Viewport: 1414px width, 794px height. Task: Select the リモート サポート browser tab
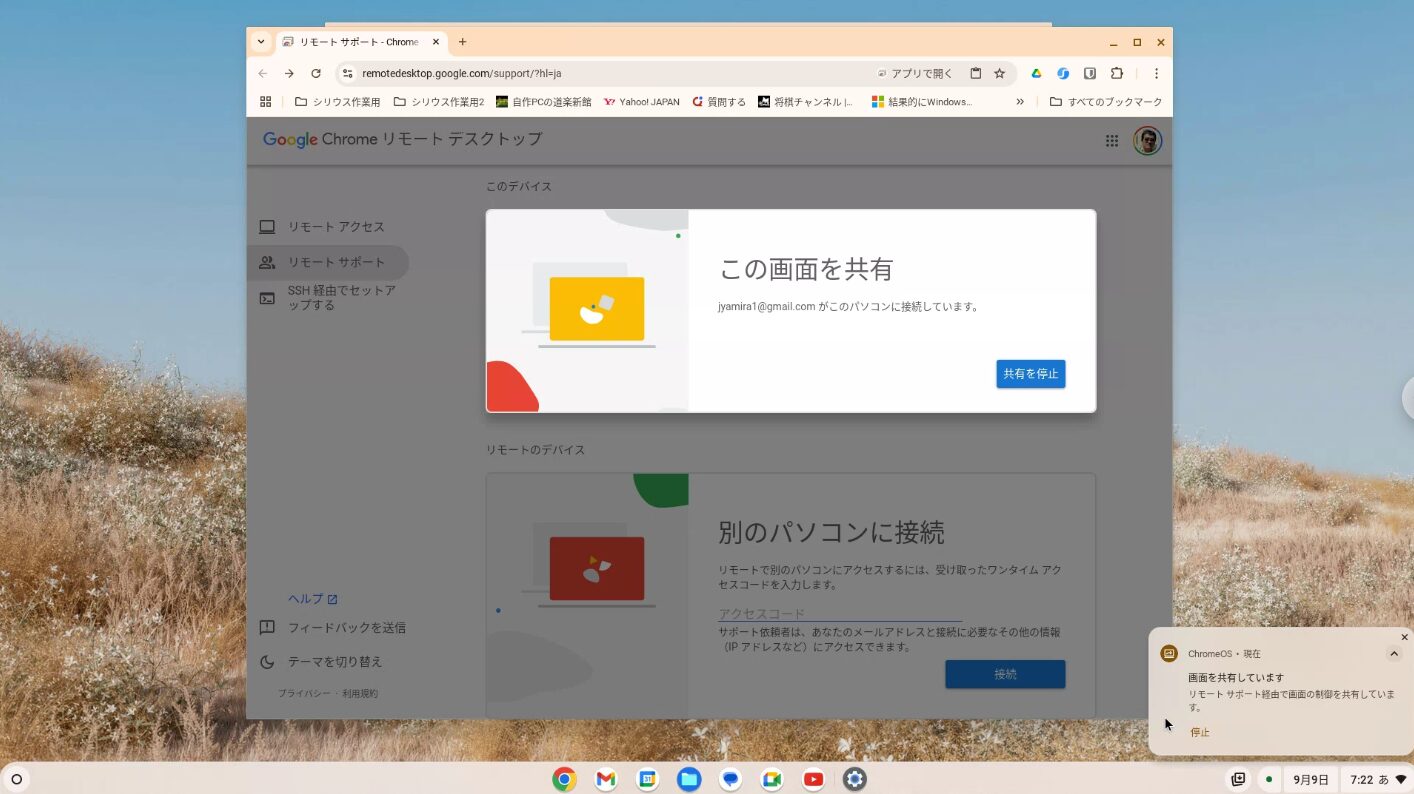[x=358, y=42]
